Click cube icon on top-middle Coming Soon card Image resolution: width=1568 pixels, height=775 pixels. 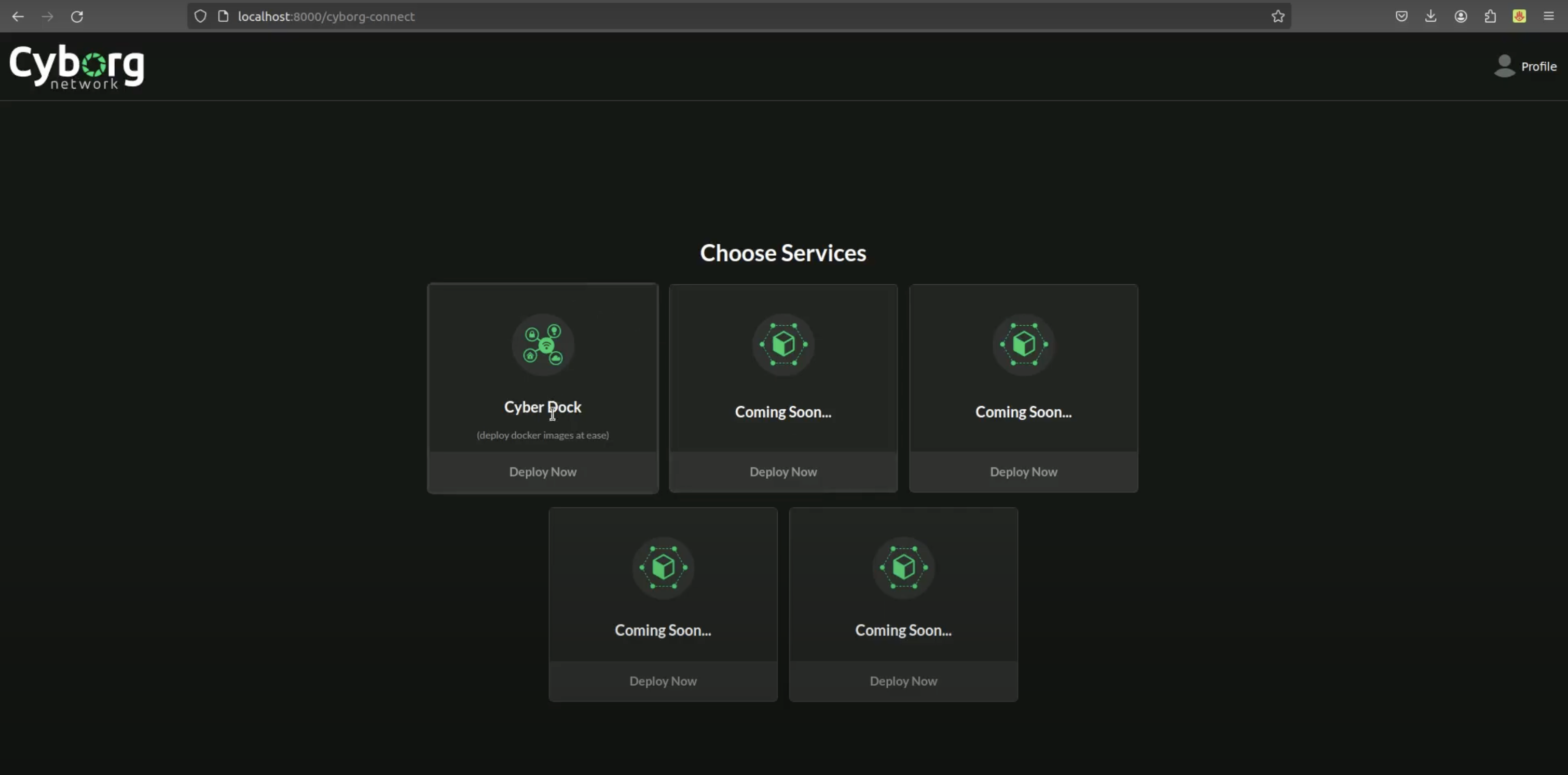[x=783, y=344]
